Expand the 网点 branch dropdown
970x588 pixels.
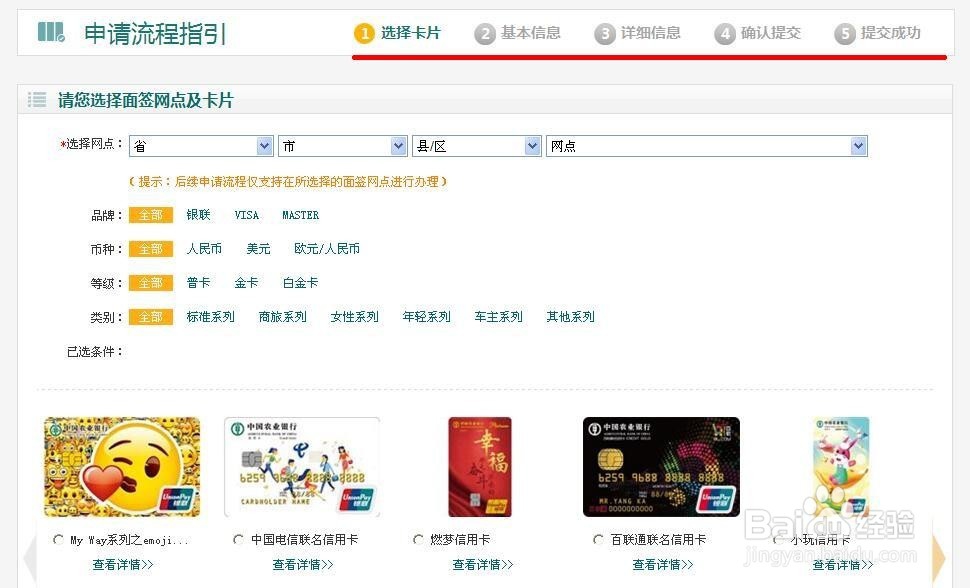pos(706,146)
